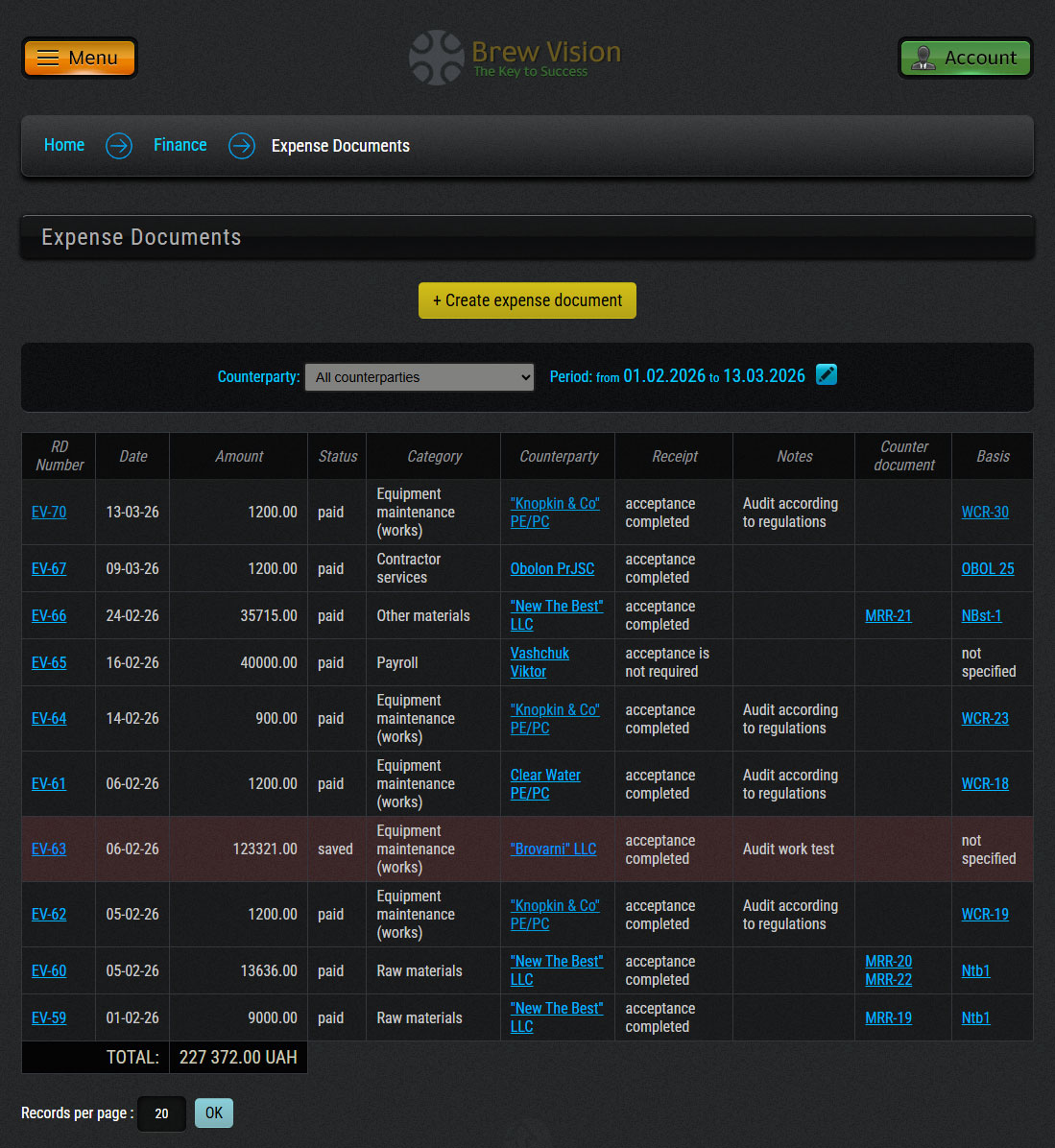
Task: Open counterparty Obolon PrJSC
Action: click(552, 569)
